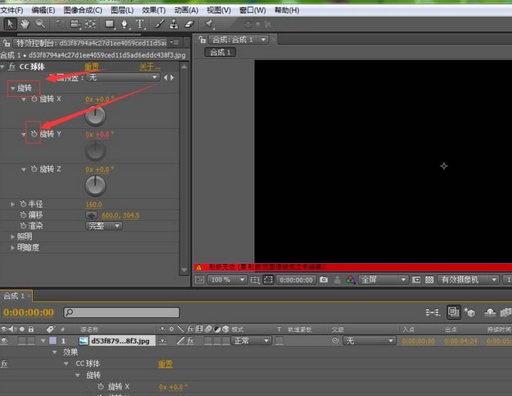Select the Hand tool in toolbar
The width and height of the screenshot is (512, 396).
tap(25, 24)
